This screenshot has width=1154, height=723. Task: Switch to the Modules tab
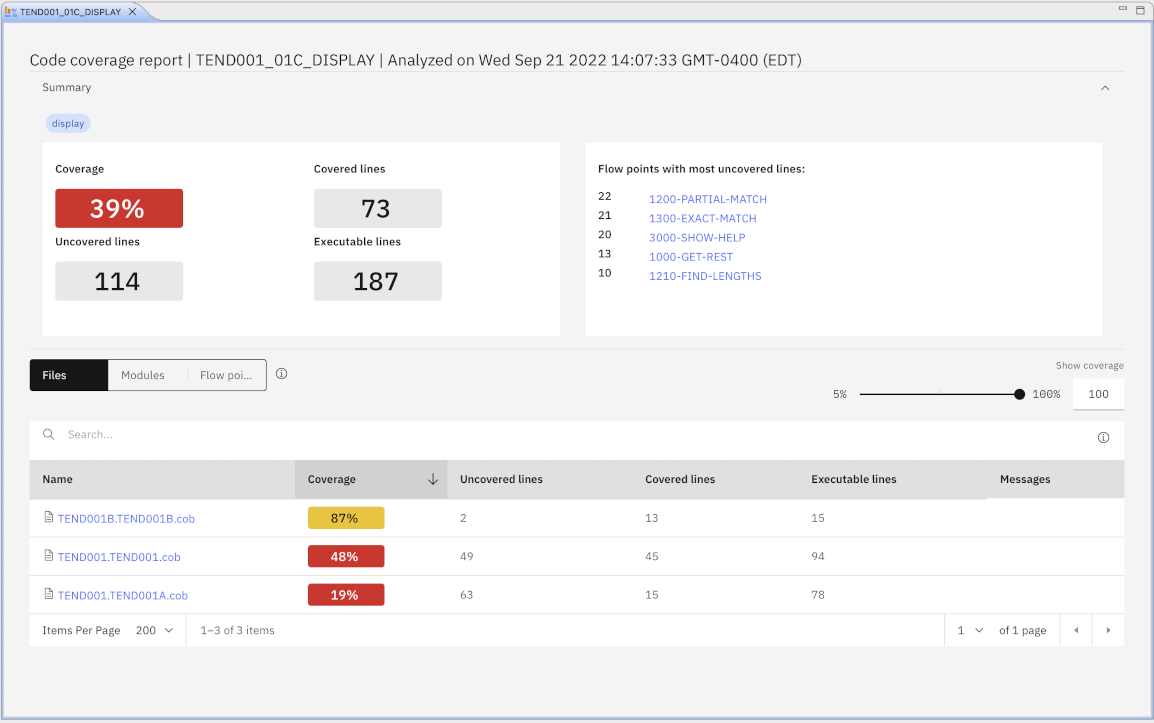click(x=144, y=375)
